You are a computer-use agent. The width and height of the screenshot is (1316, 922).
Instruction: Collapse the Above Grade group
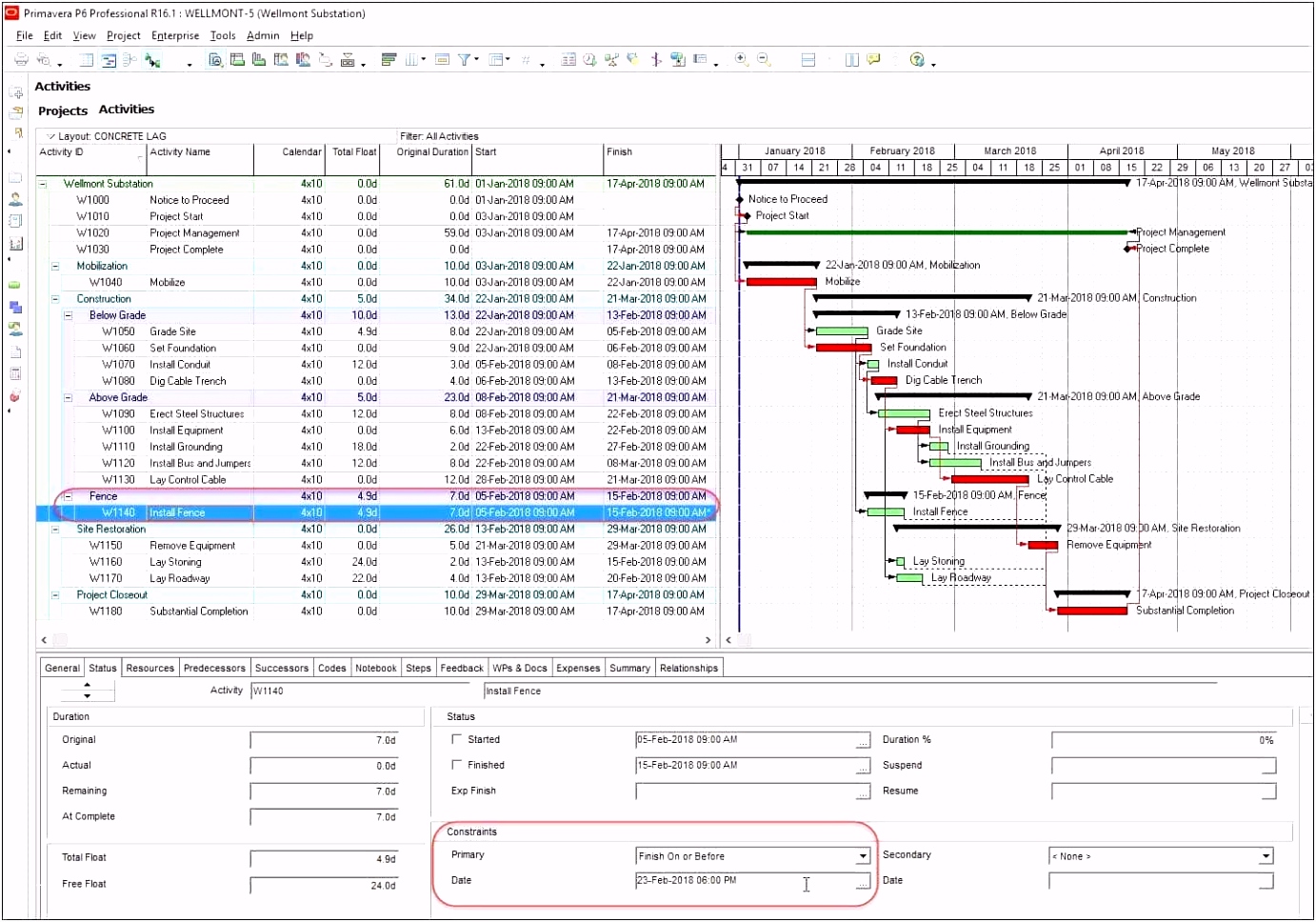click(69, 398)
